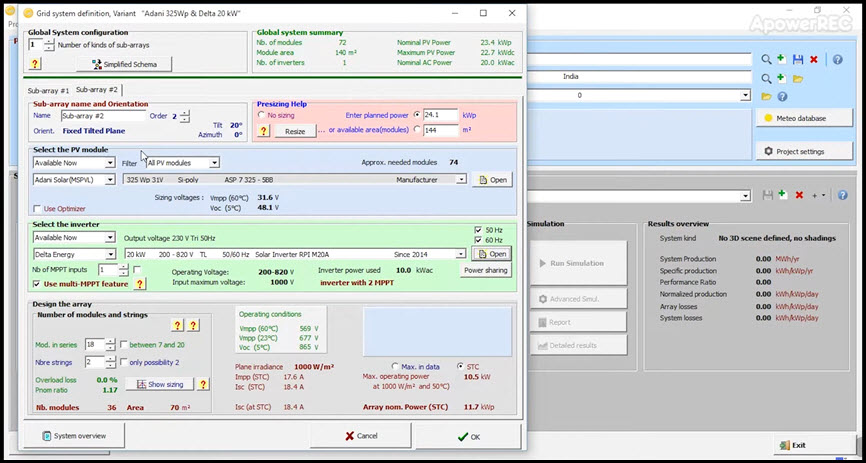Cancel the grid system definition dialog
Image resolution: width=866 pixels, height=463 pixels.
click(361, 436)
